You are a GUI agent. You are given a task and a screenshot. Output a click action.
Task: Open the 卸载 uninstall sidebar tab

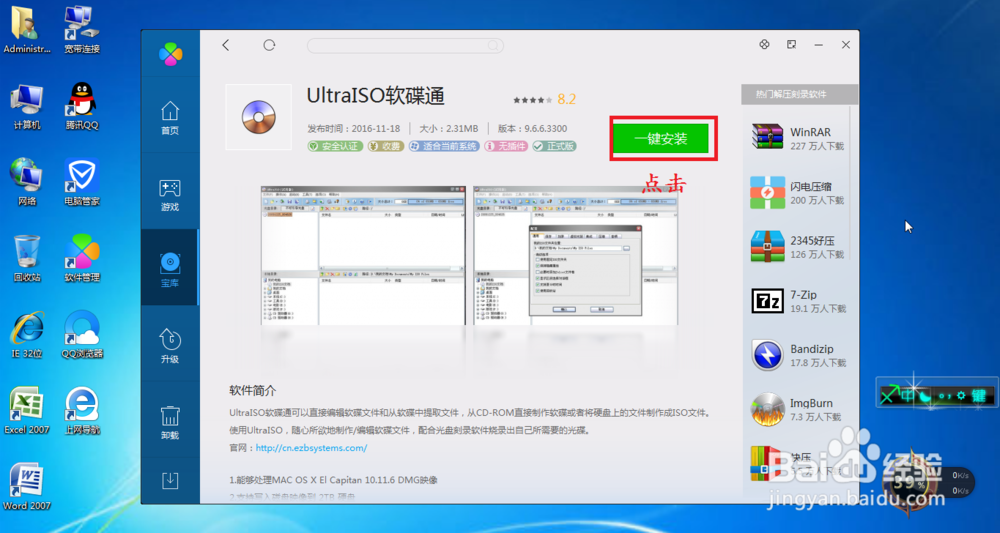170,422
